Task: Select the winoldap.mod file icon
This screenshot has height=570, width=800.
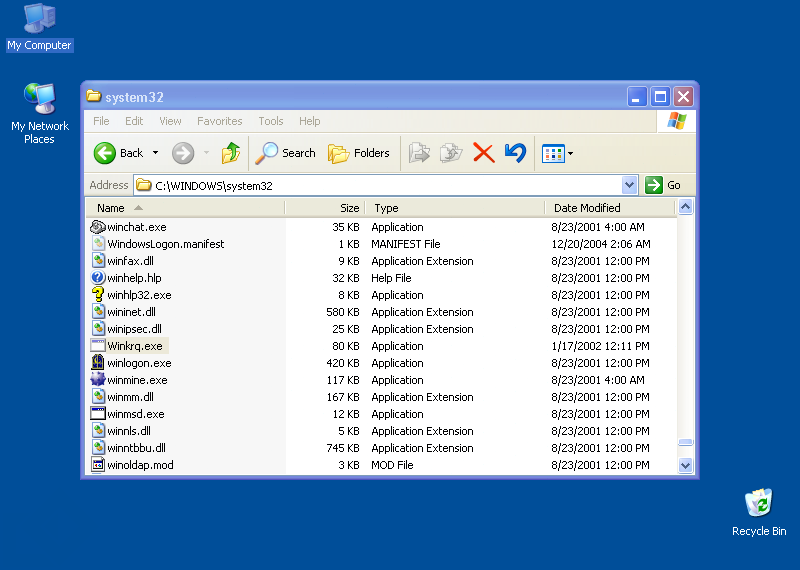Action: pos(98,464)
